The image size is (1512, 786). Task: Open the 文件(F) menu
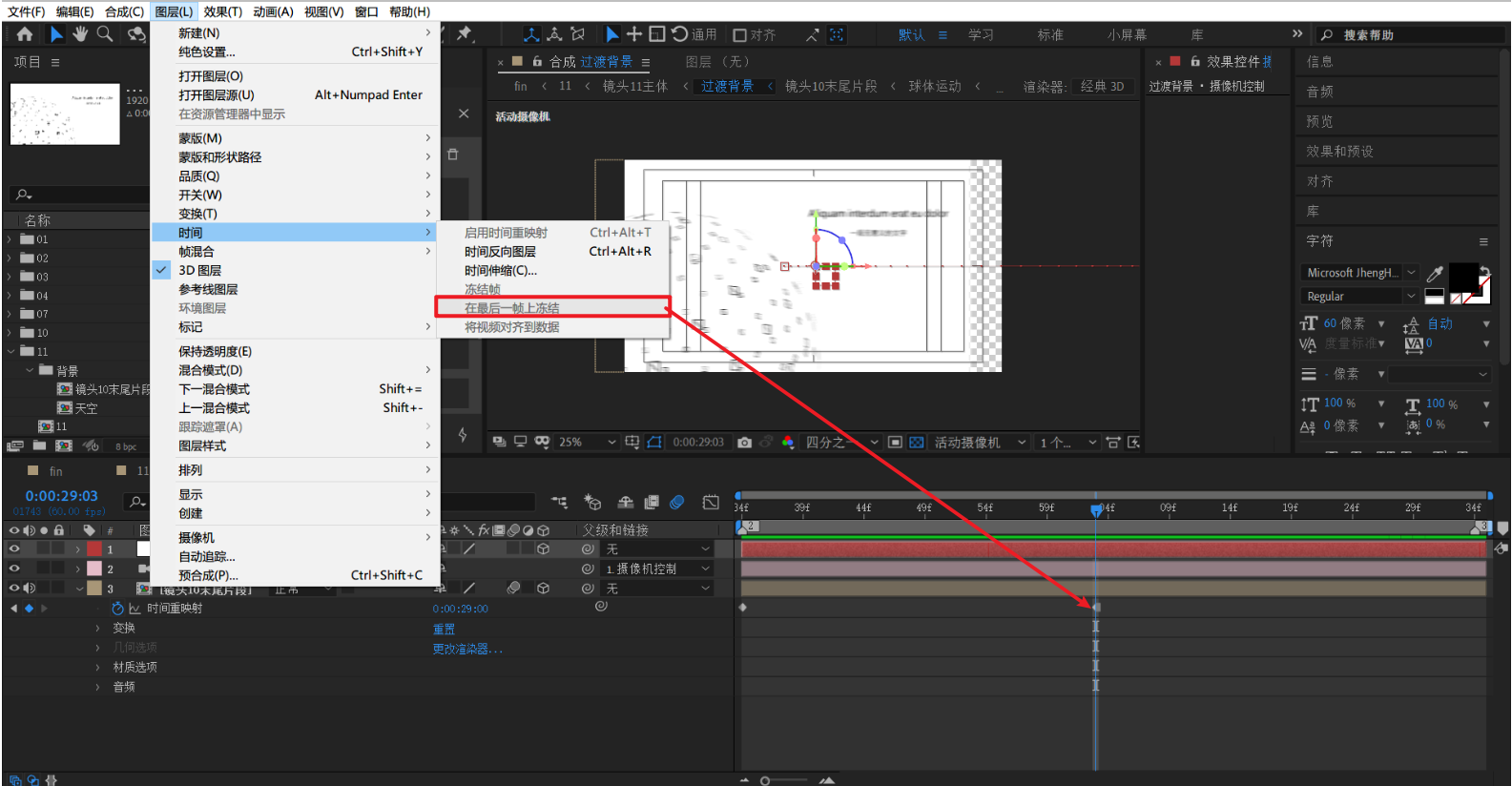tap(26, 11)
